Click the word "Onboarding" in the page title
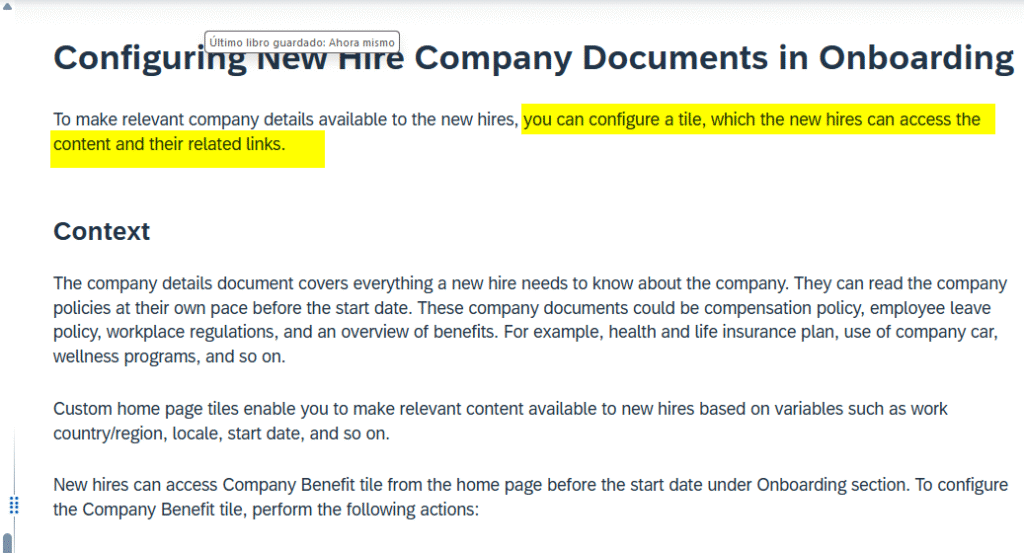The image size is (1024, 553). click(x=917, y=57)
